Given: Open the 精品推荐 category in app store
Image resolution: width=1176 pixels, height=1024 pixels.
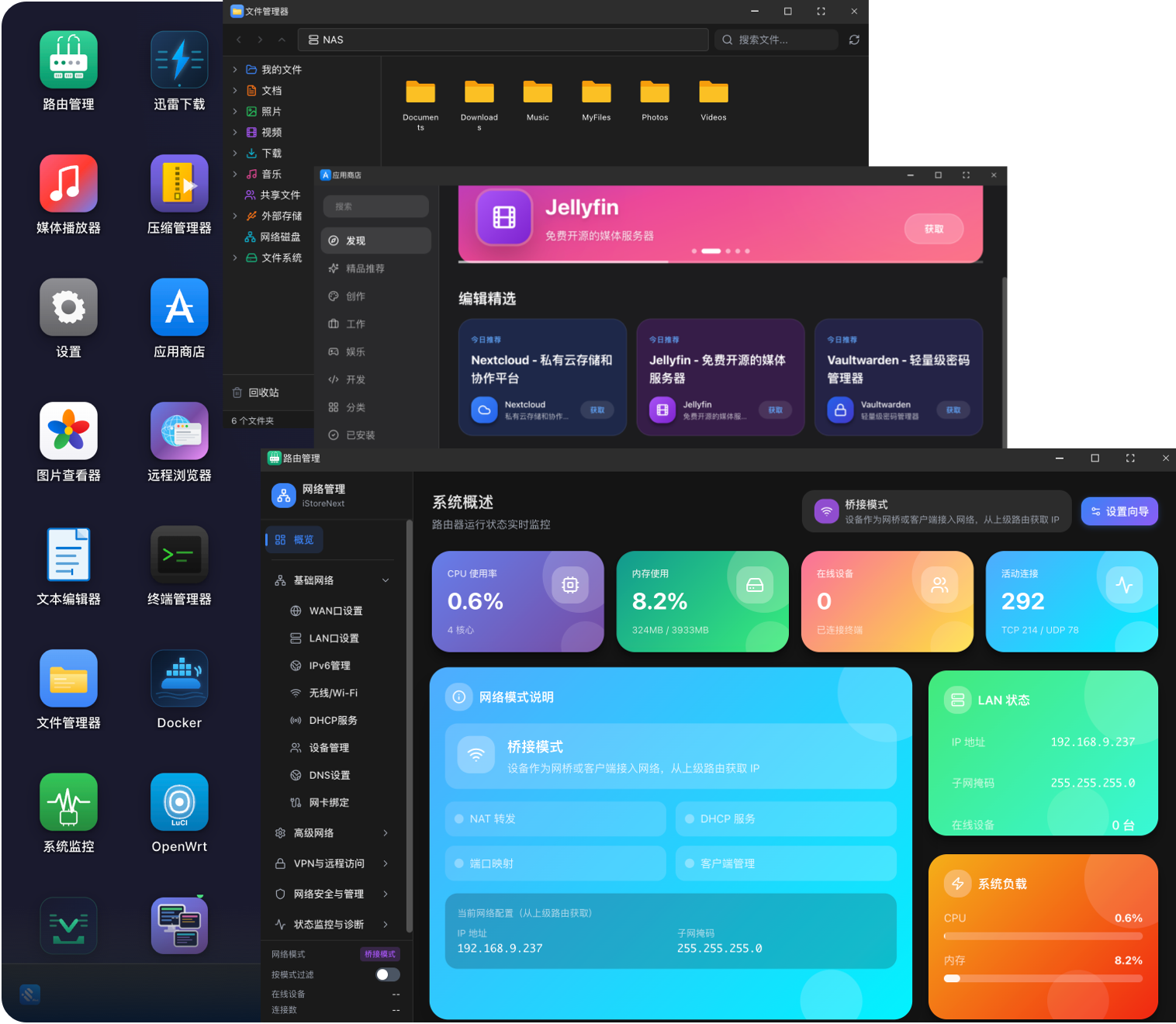Looking at the screenshot, I should [365, 268].
